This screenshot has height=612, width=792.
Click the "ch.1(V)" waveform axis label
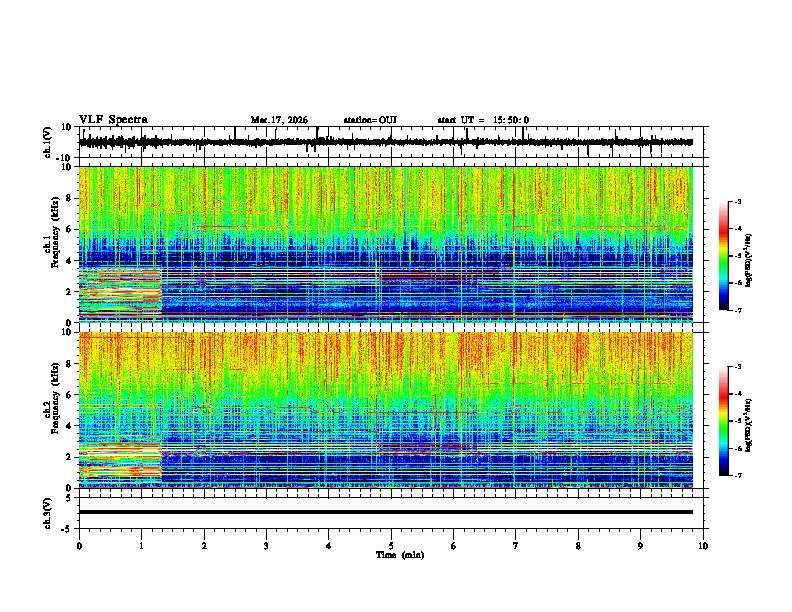(x=47, y=142)
